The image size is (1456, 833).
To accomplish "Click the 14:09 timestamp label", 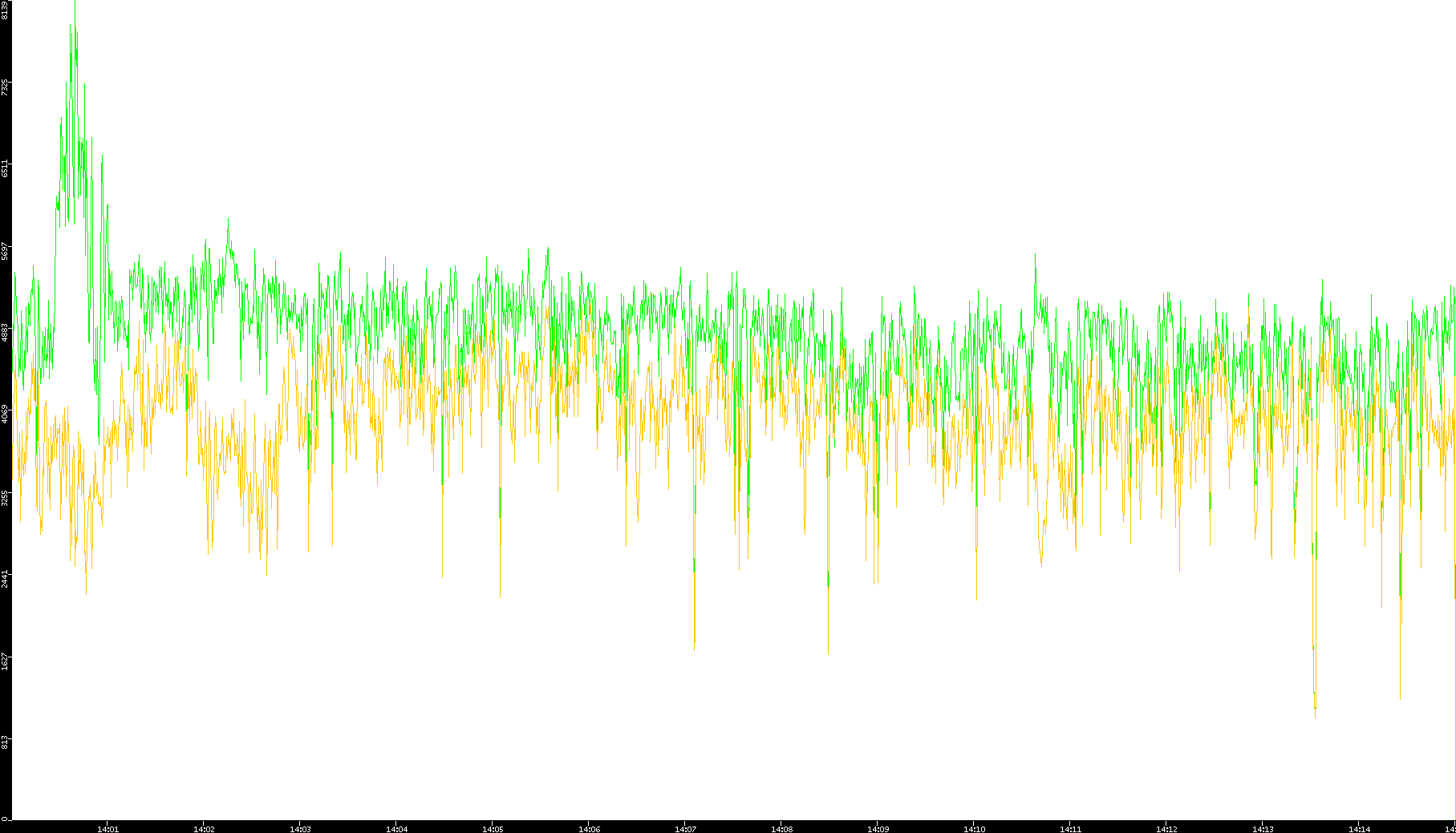I will pyautogui.click(x=878, y=829).
